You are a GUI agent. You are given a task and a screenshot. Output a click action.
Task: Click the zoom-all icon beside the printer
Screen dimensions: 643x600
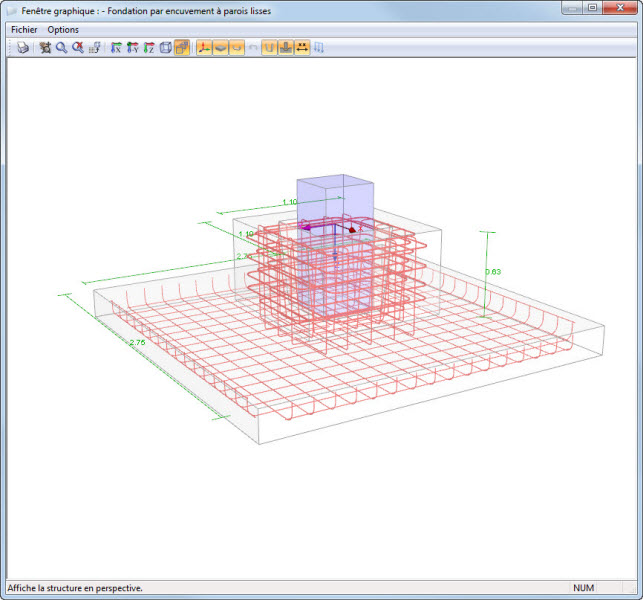click(45, 48)
